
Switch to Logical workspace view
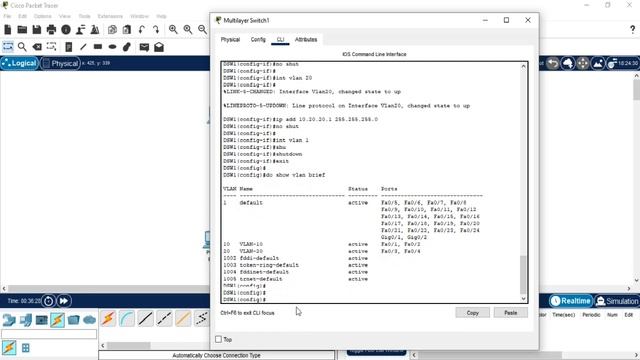click(19, 63)
